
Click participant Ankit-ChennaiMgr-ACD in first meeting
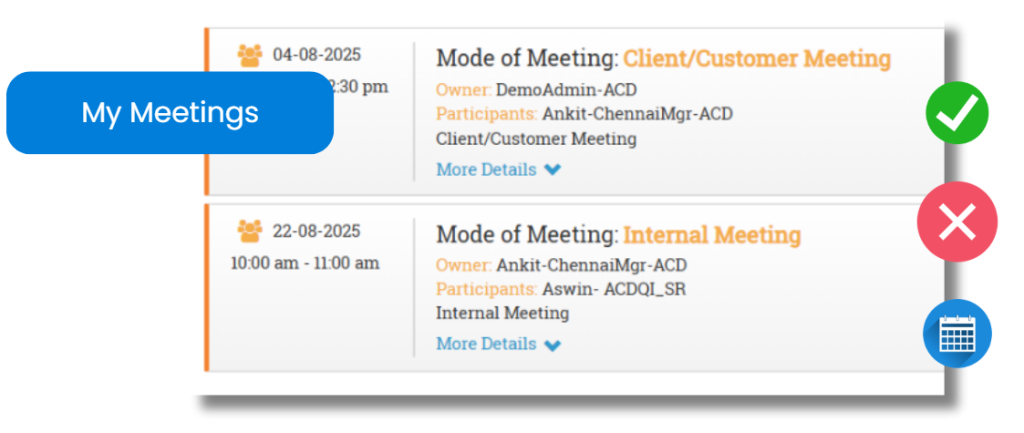click(x=637, y=114)
